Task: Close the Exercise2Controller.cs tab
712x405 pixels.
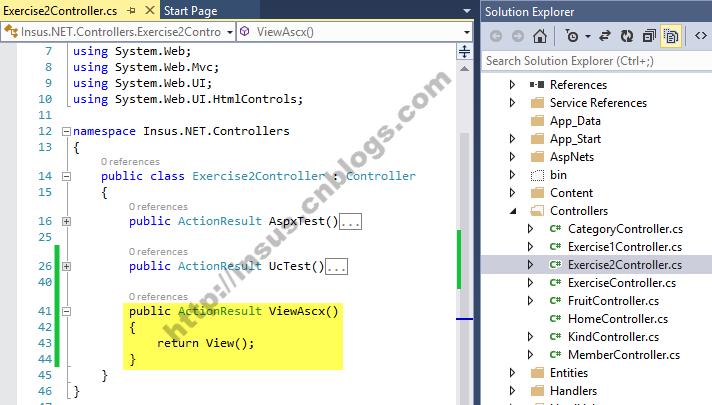Action: pos(150,10)
